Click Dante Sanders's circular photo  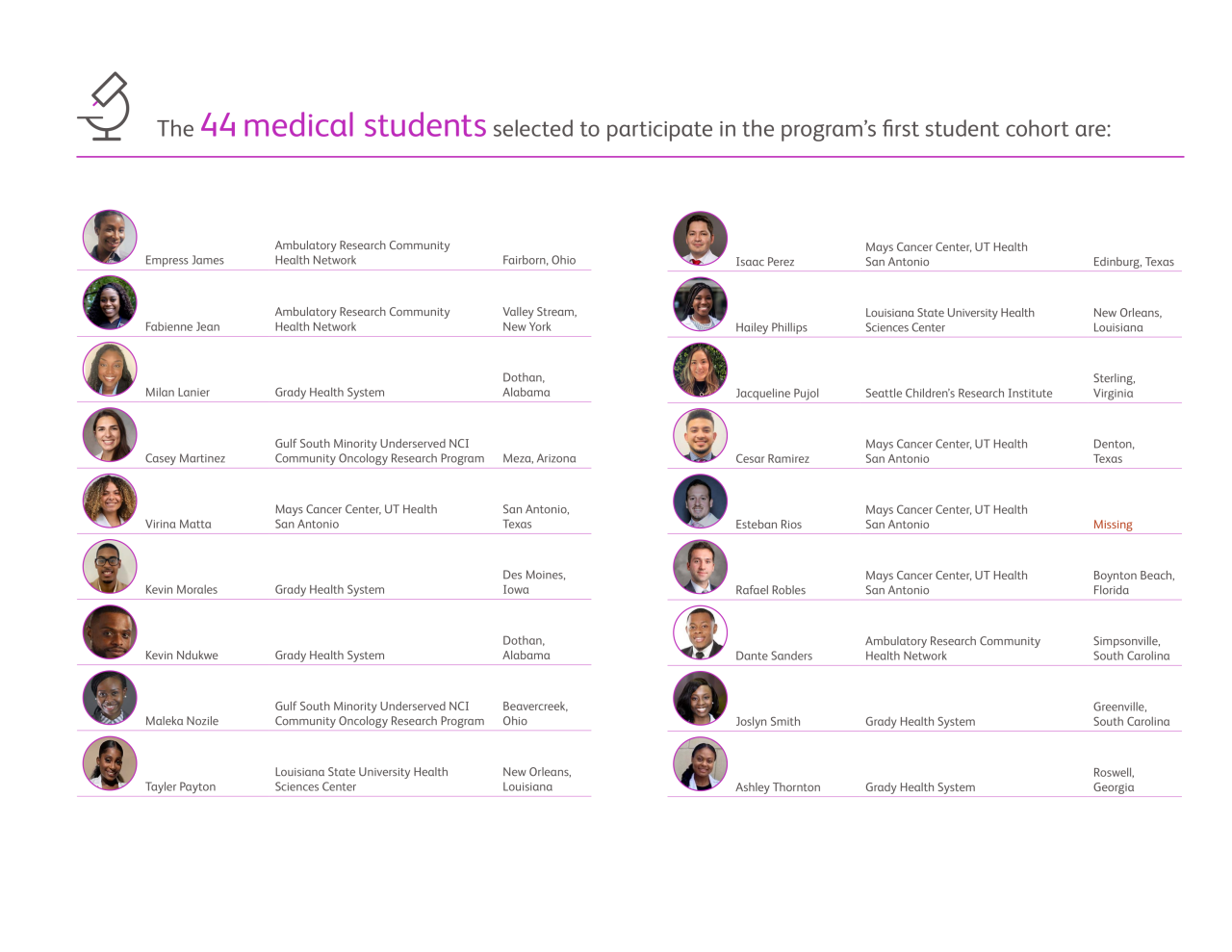coord(700,632)
